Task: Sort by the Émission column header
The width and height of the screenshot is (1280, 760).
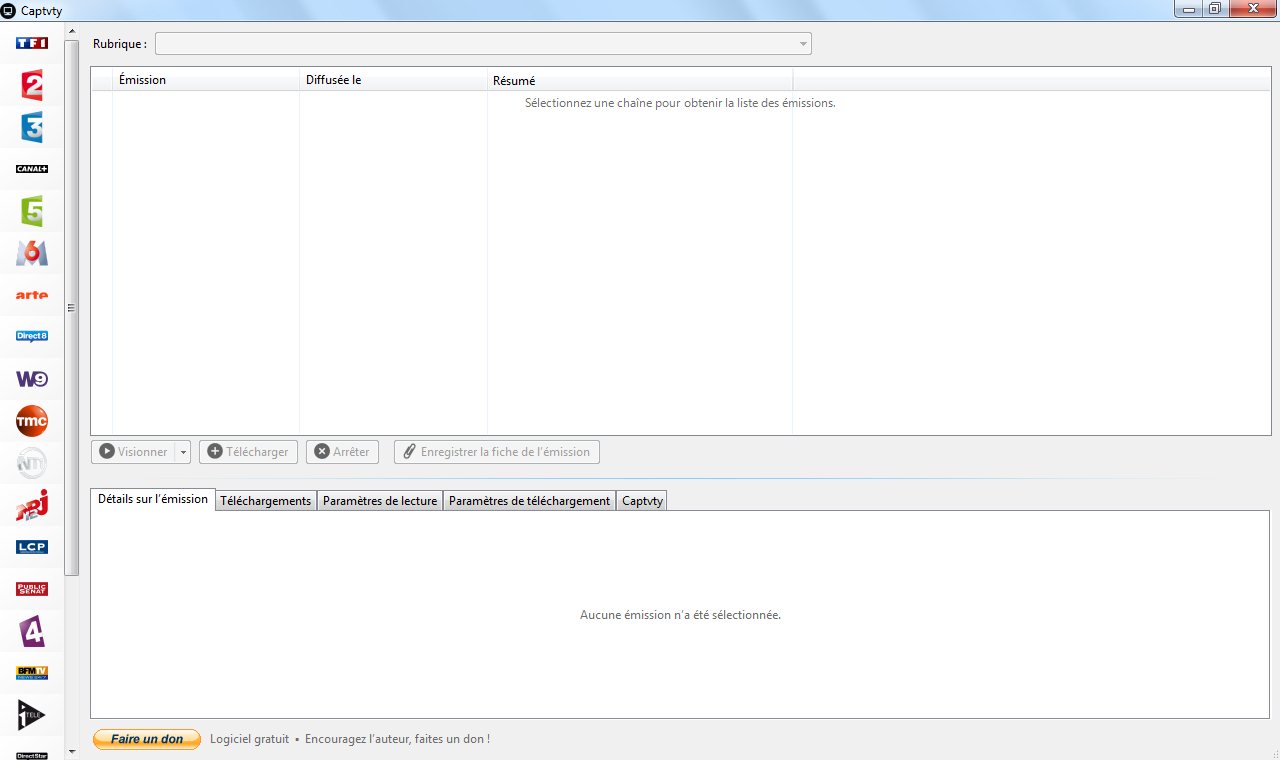Action: (x=206, y=80)
